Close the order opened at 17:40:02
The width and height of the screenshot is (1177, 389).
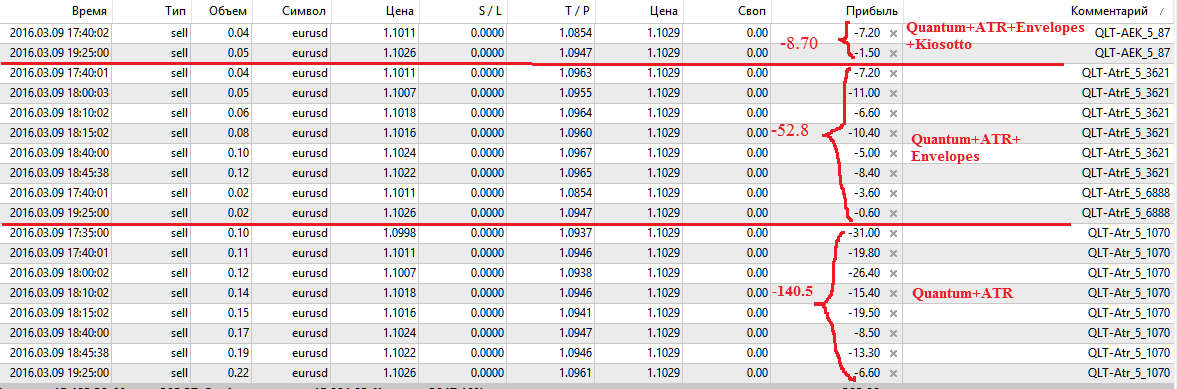(x=893, y=33)
